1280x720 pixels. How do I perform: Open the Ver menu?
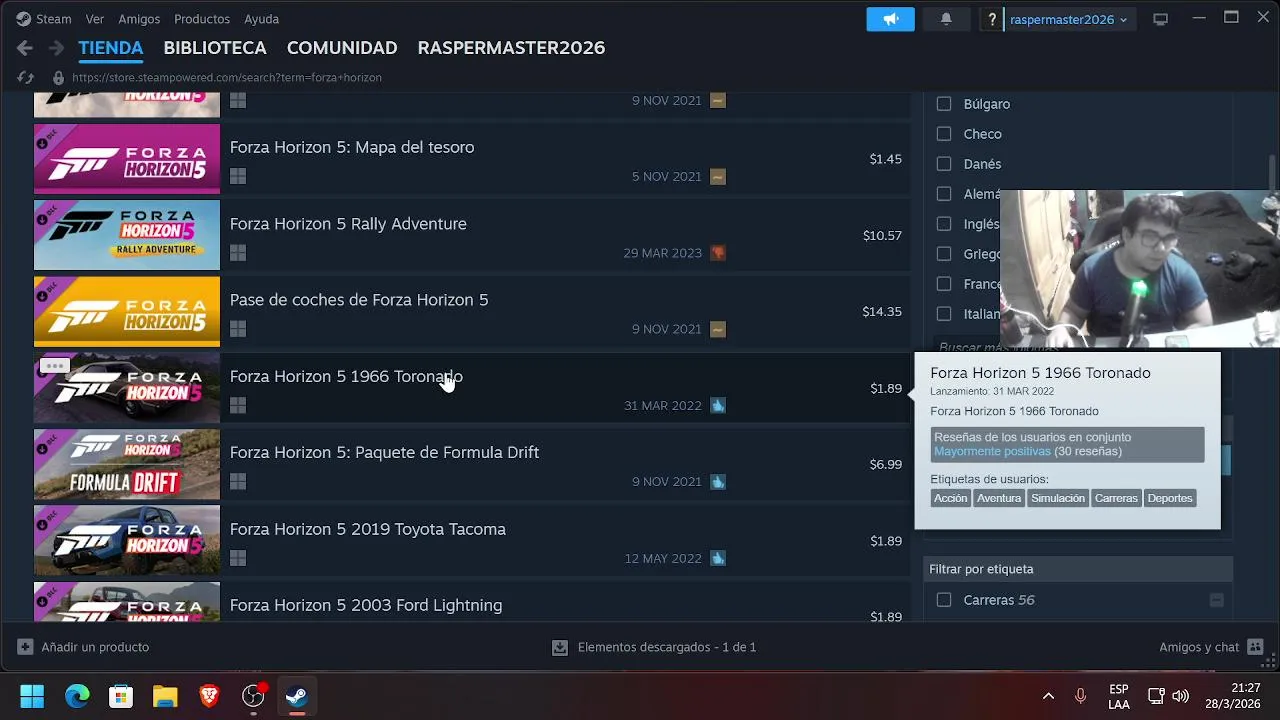pos(95,19)
